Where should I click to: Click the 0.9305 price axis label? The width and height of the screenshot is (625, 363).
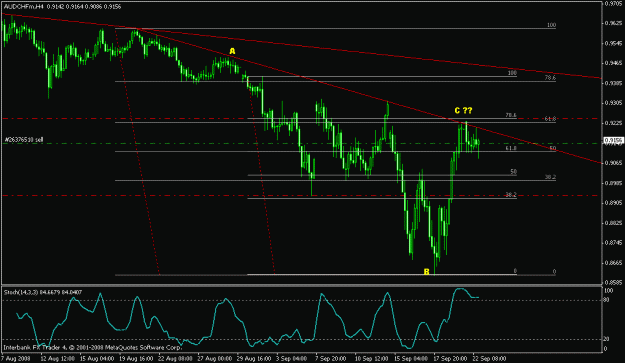(x=613, y=103)
